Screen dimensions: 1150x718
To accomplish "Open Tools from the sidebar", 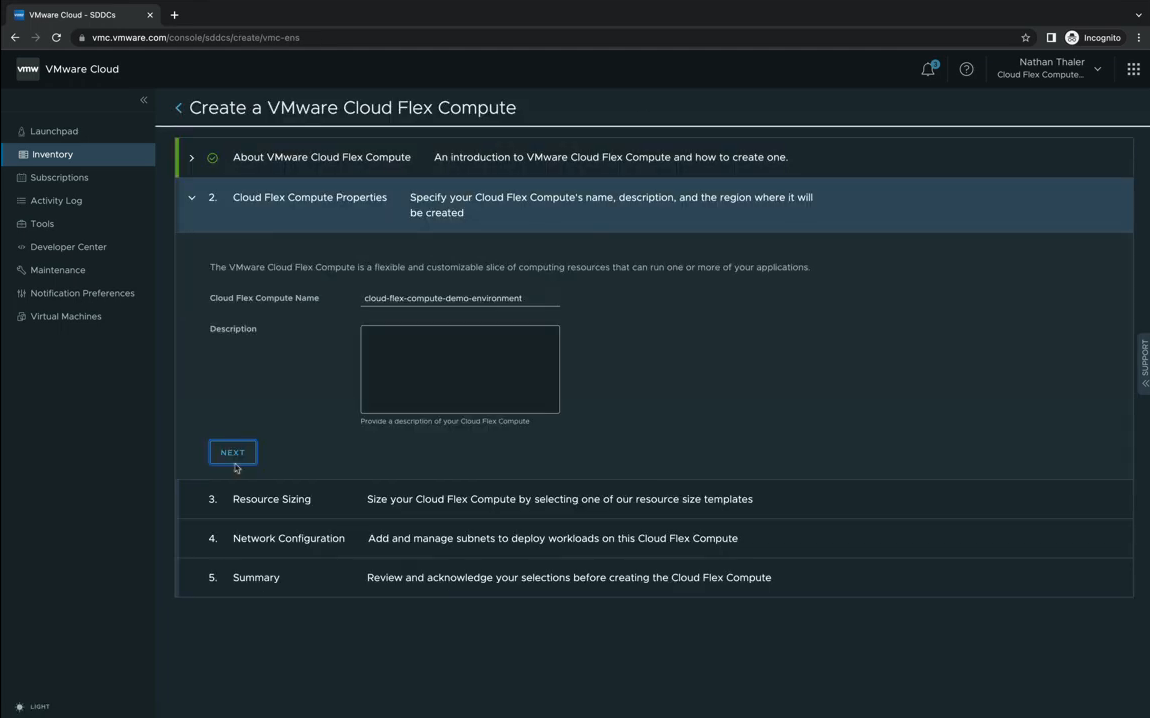I will pyautogui.click(x=42, y=224).
